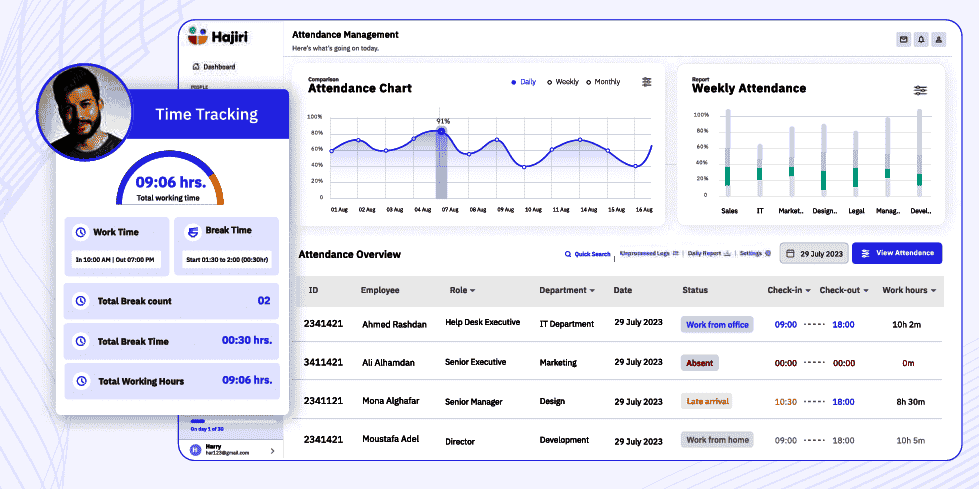Click the Break Time cup icon
Screen dimensions: 979x489
[192, 231]
